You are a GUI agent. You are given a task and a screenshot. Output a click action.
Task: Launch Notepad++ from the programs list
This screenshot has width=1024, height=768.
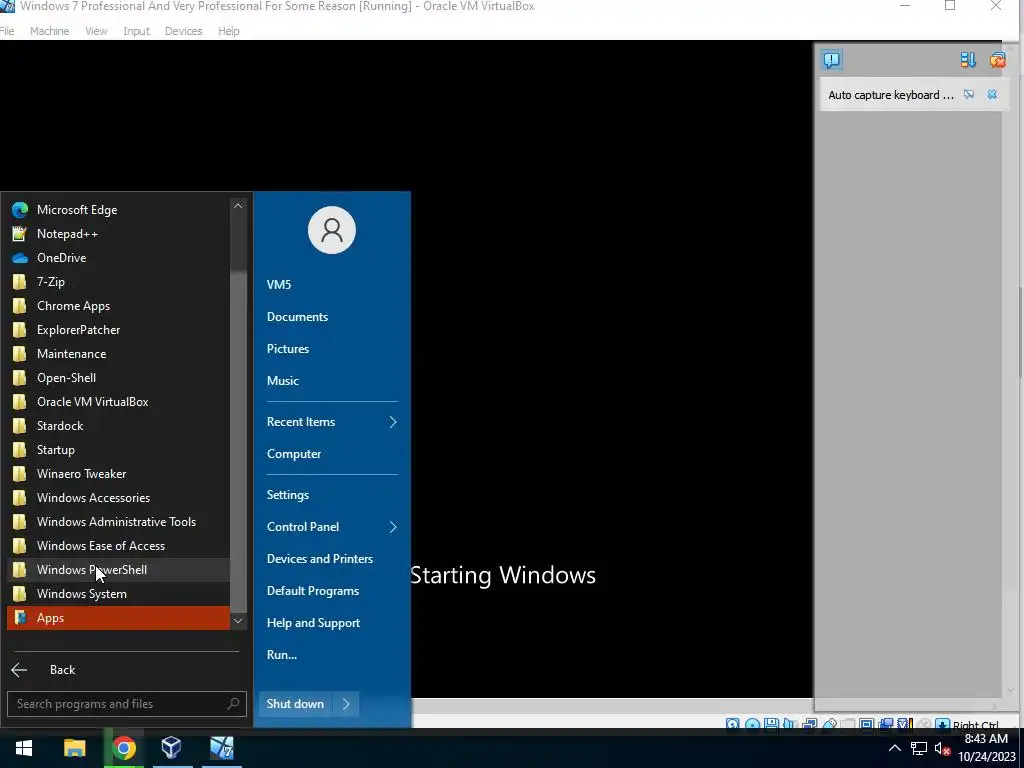click(x=118, y=234)
